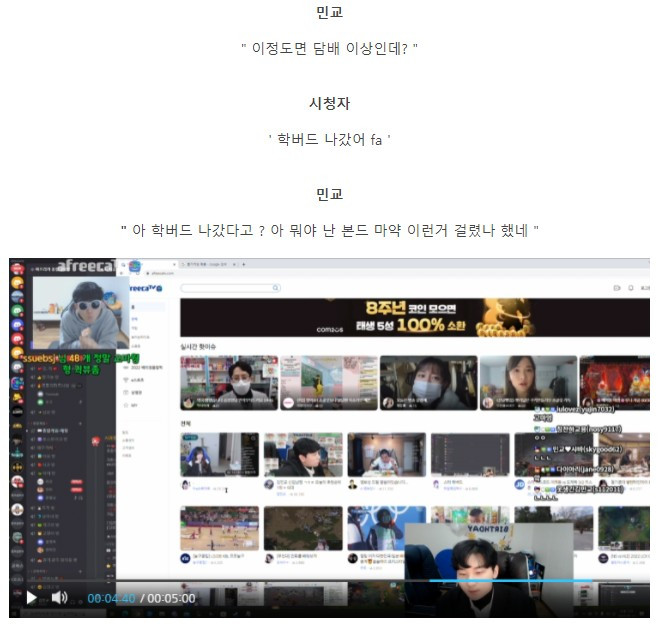Select the green Discord server icon
The width and height of the screenshot is (660, 628).
17,311
